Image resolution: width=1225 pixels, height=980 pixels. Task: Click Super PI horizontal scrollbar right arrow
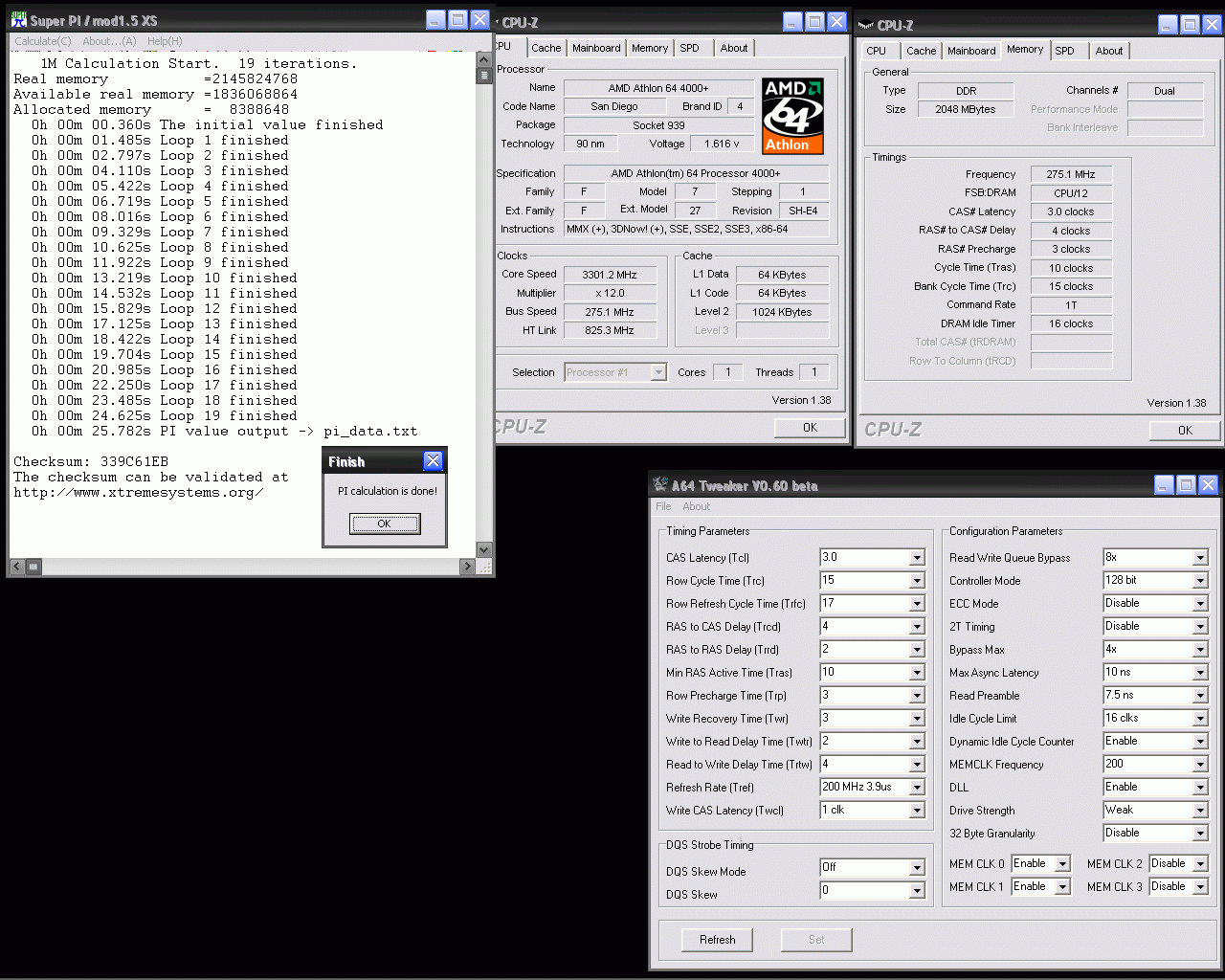pos(467,567)
